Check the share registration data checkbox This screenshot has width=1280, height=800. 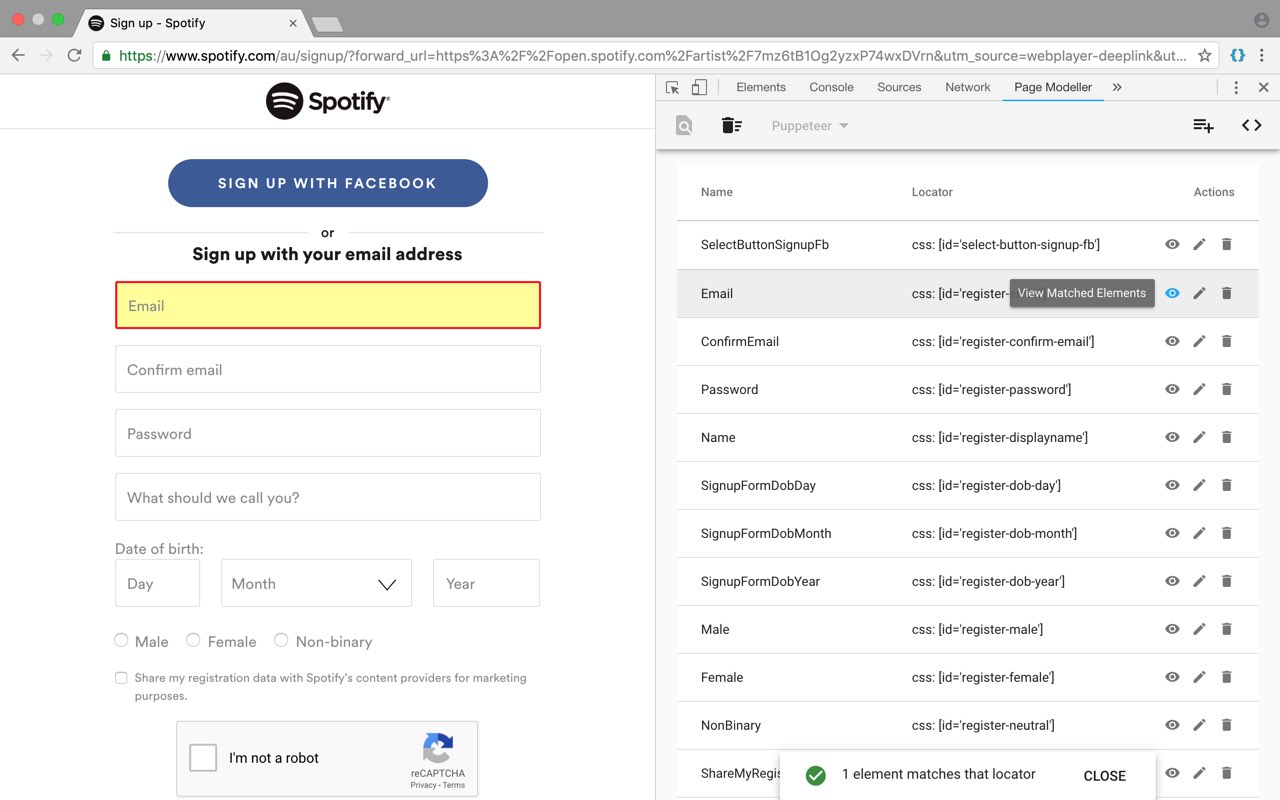click(x=121, y=678)
